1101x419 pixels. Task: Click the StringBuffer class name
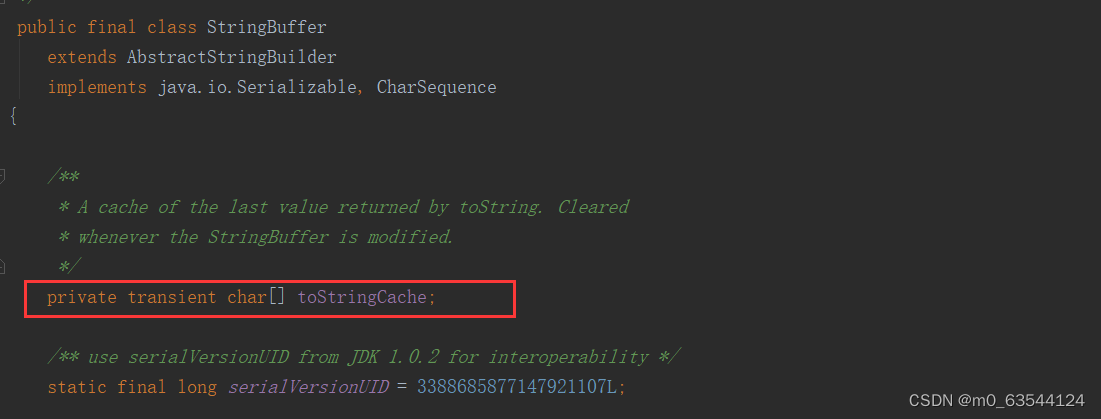(267, 27)
